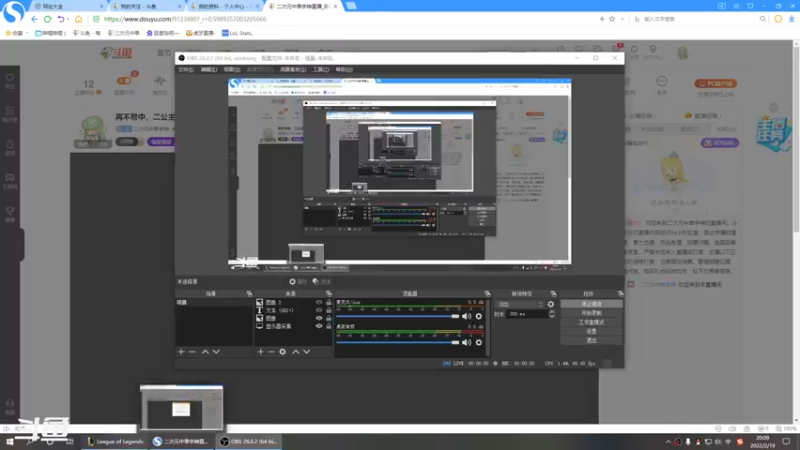Toggle lock on 图像 2 source

(329, 303)
